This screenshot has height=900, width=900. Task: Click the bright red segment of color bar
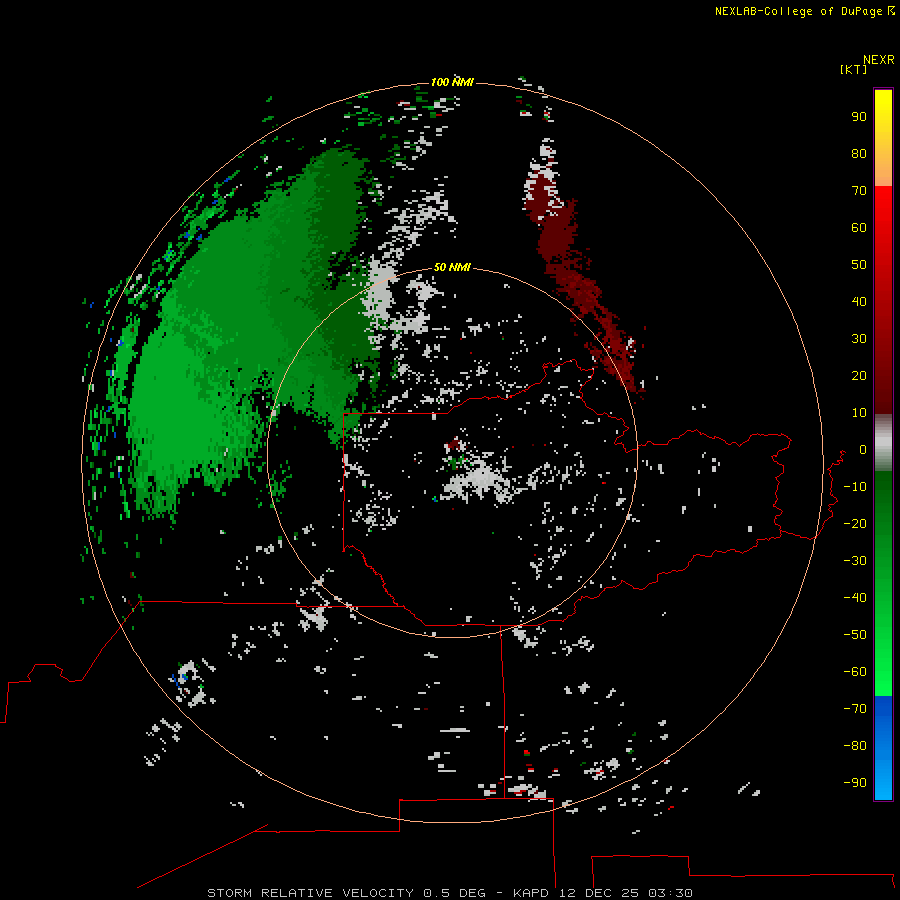pos(883,230)
